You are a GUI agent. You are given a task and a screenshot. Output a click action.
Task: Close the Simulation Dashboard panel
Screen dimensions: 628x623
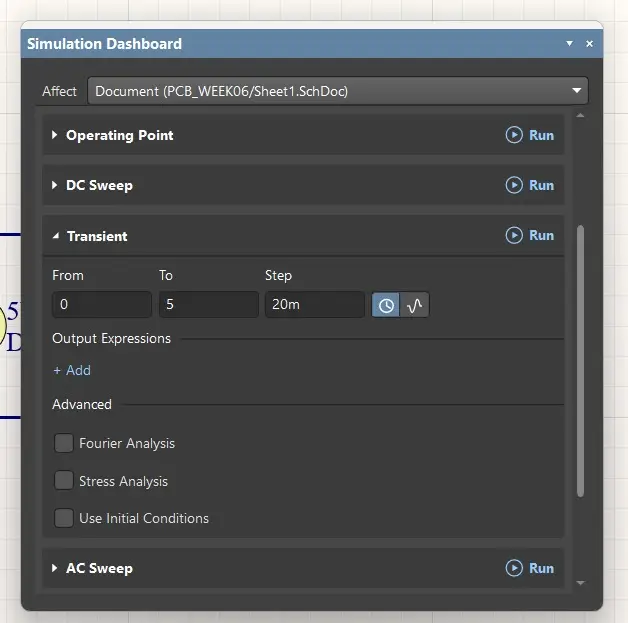click(x=589, y=44)
